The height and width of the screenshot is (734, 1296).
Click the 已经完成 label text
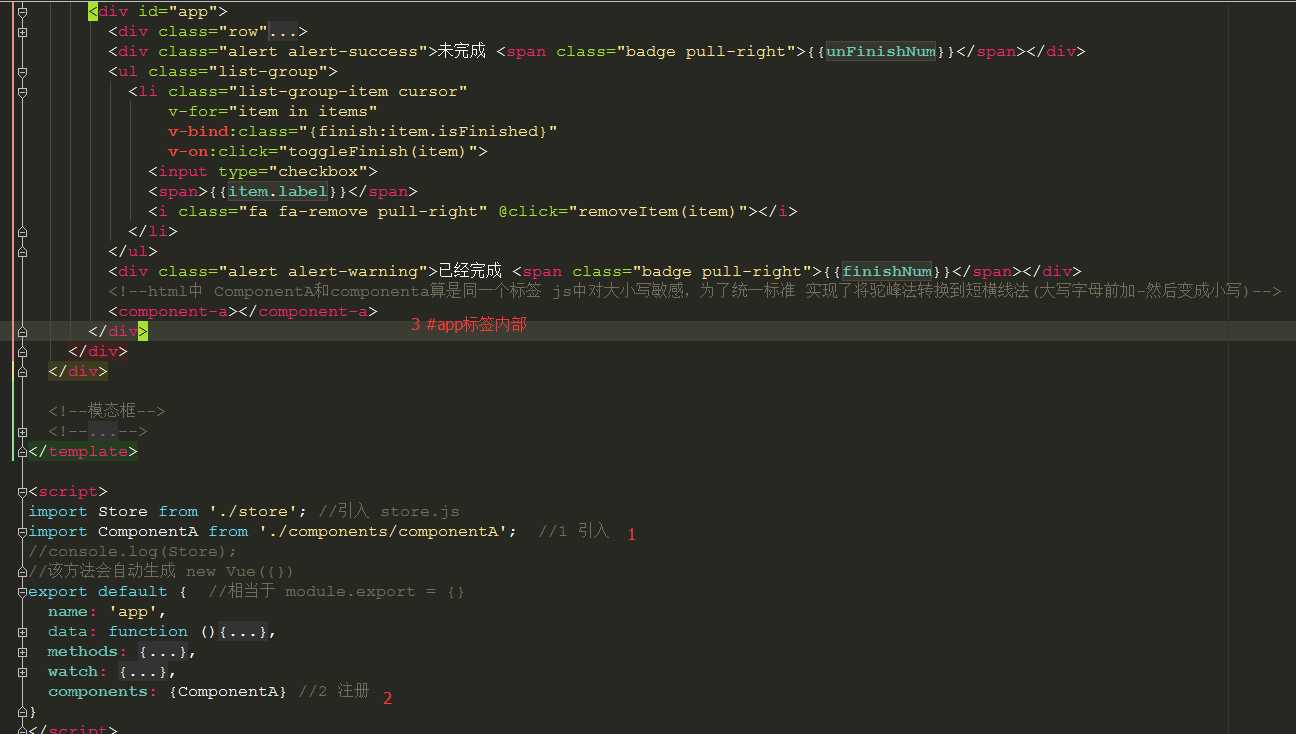click(x=470, y=272)
